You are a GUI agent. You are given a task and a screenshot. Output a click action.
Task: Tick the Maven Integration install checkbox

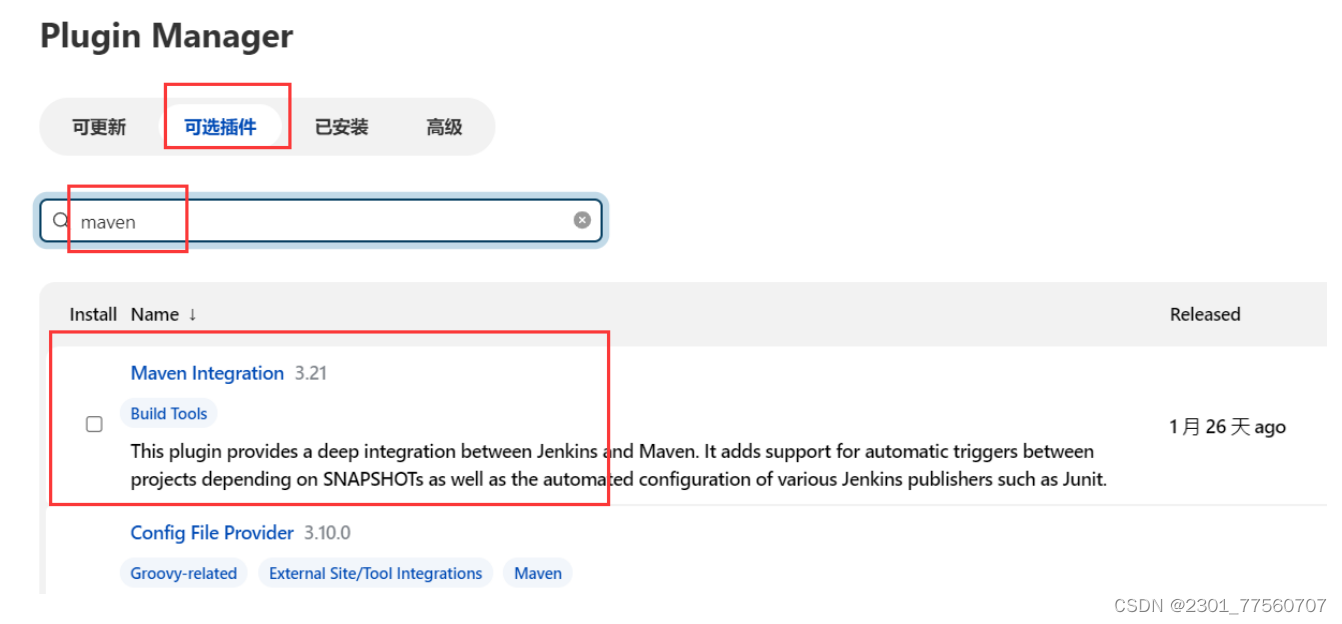[94, 424]
